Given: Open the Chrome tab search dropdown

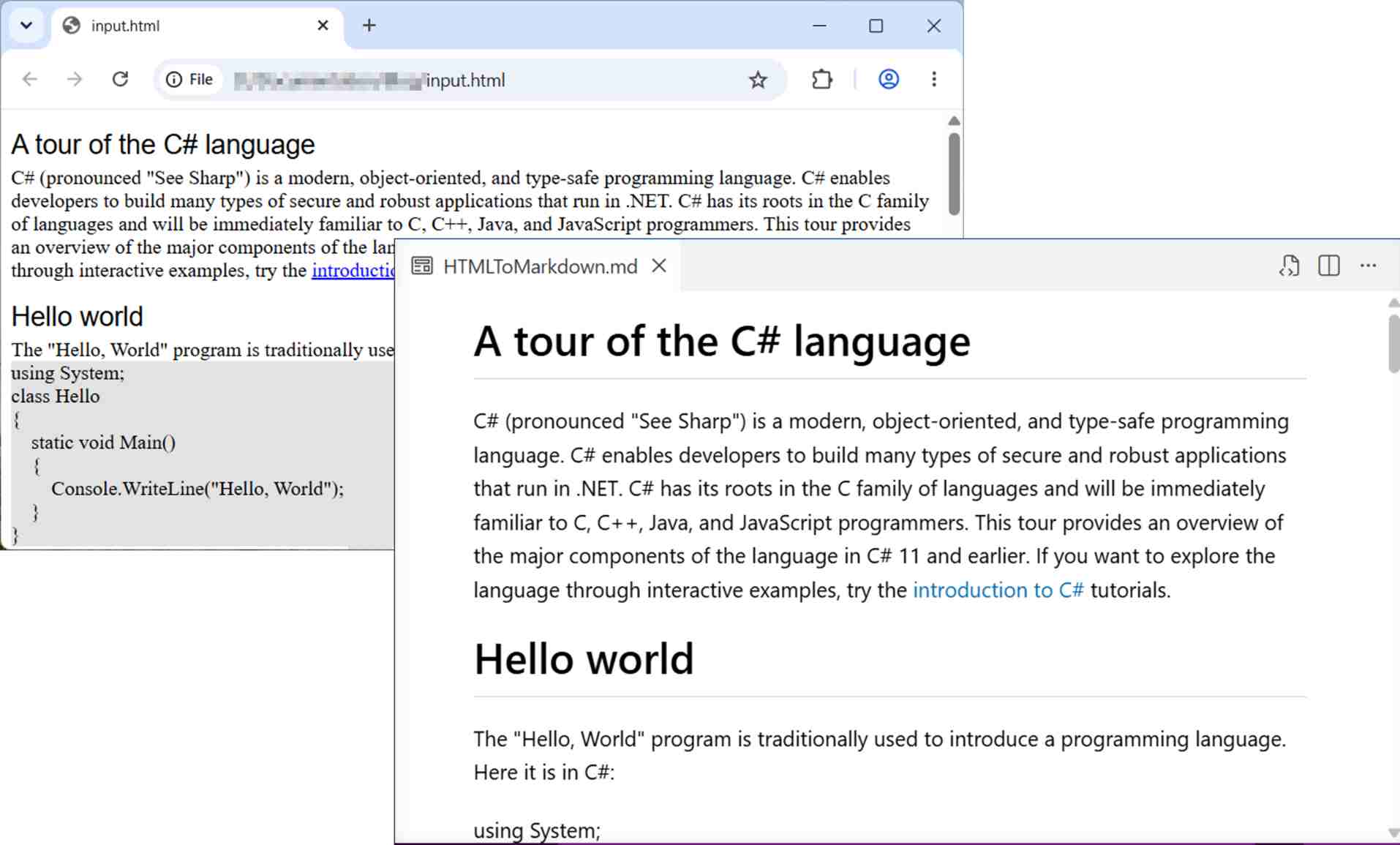Looking at the screenshot, I should [26, 26].
